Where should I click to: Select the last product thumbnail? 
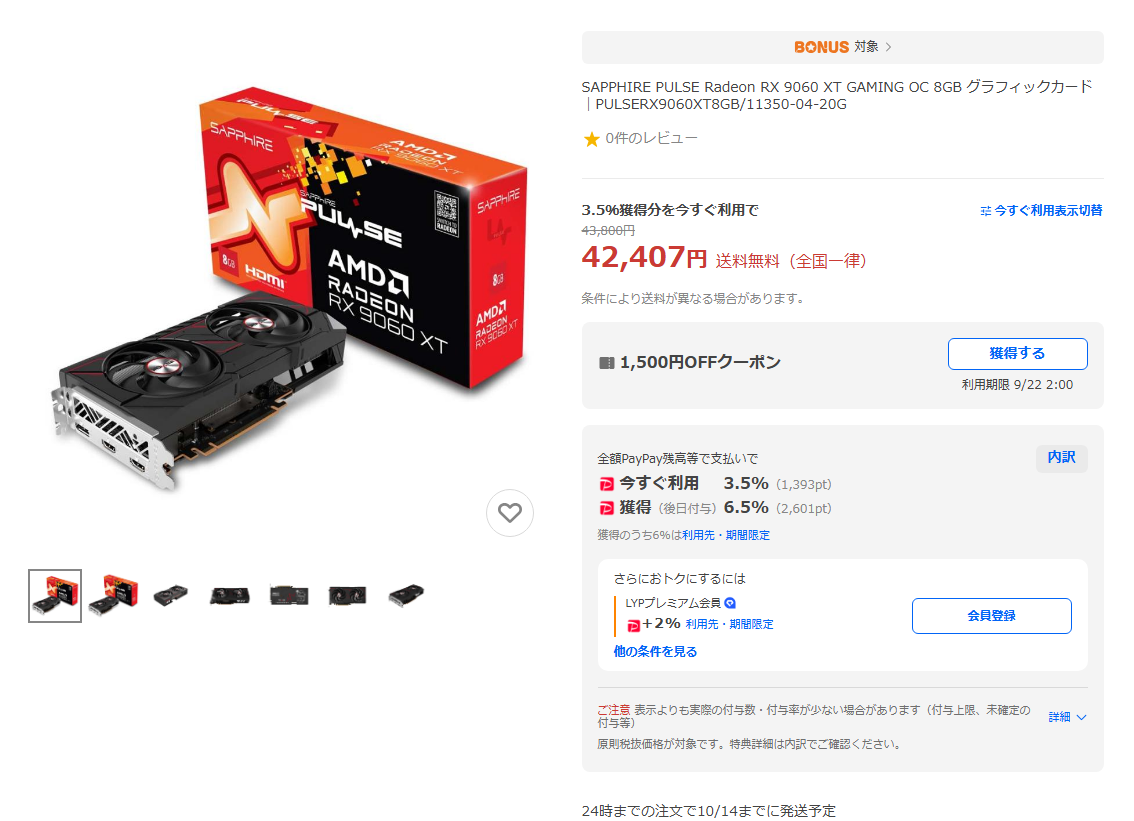(x=406, y=596)
